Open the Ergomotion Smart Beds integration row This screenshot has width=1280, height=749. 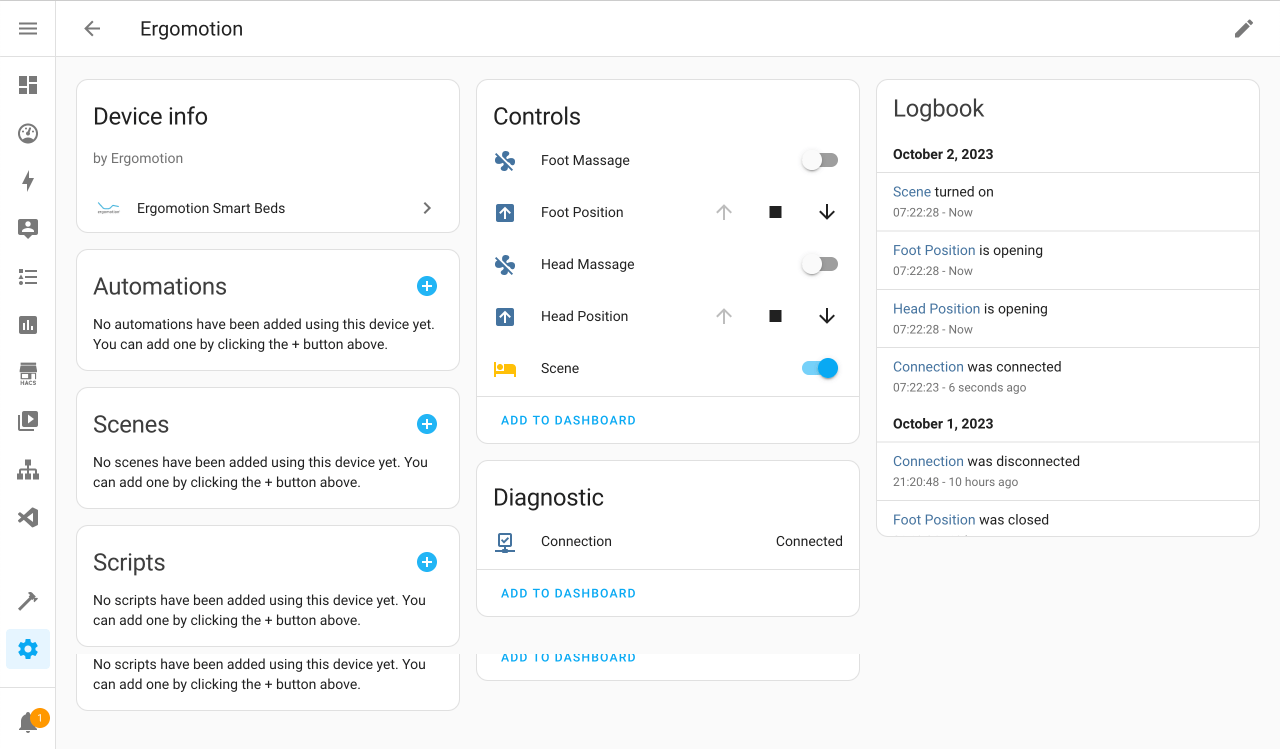pyautogui.click(x=268, y=208)
